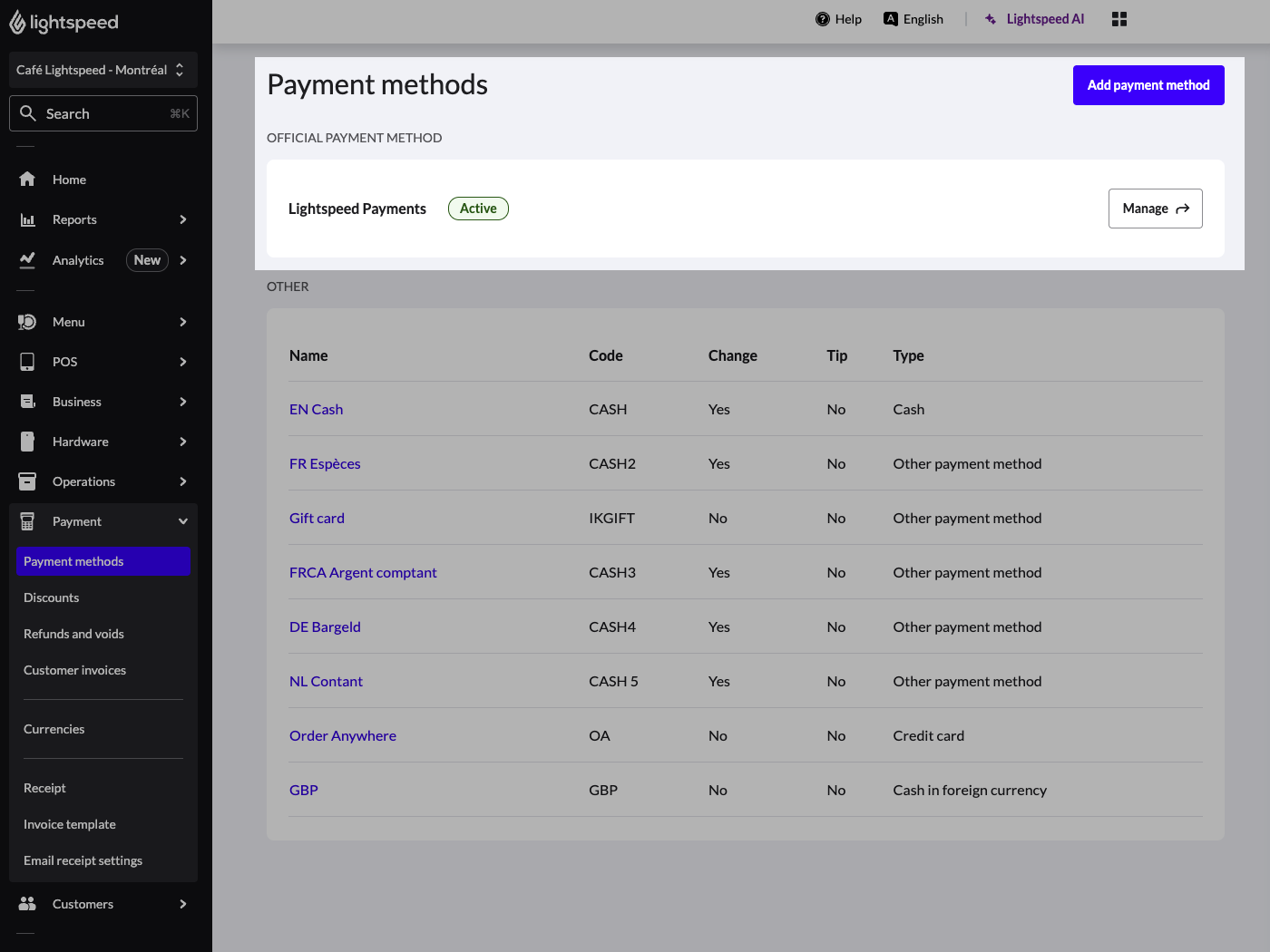Image resolution: width=1270 pixels, height=952 pixels.
Task: Click the Lightspeed logo
Action: 63,22
